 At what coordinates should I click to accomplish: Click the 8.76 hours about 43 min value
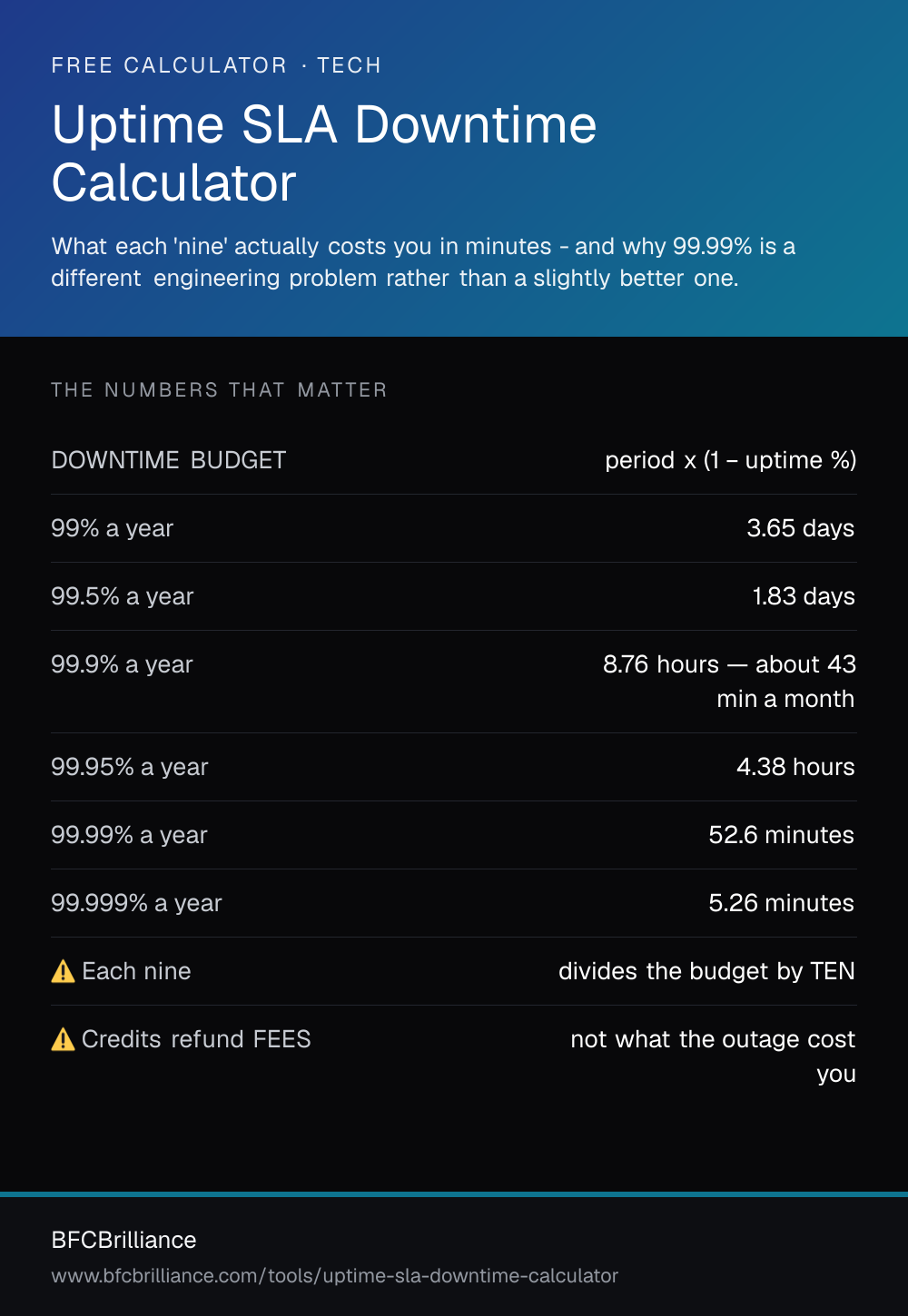coord(729,682)
